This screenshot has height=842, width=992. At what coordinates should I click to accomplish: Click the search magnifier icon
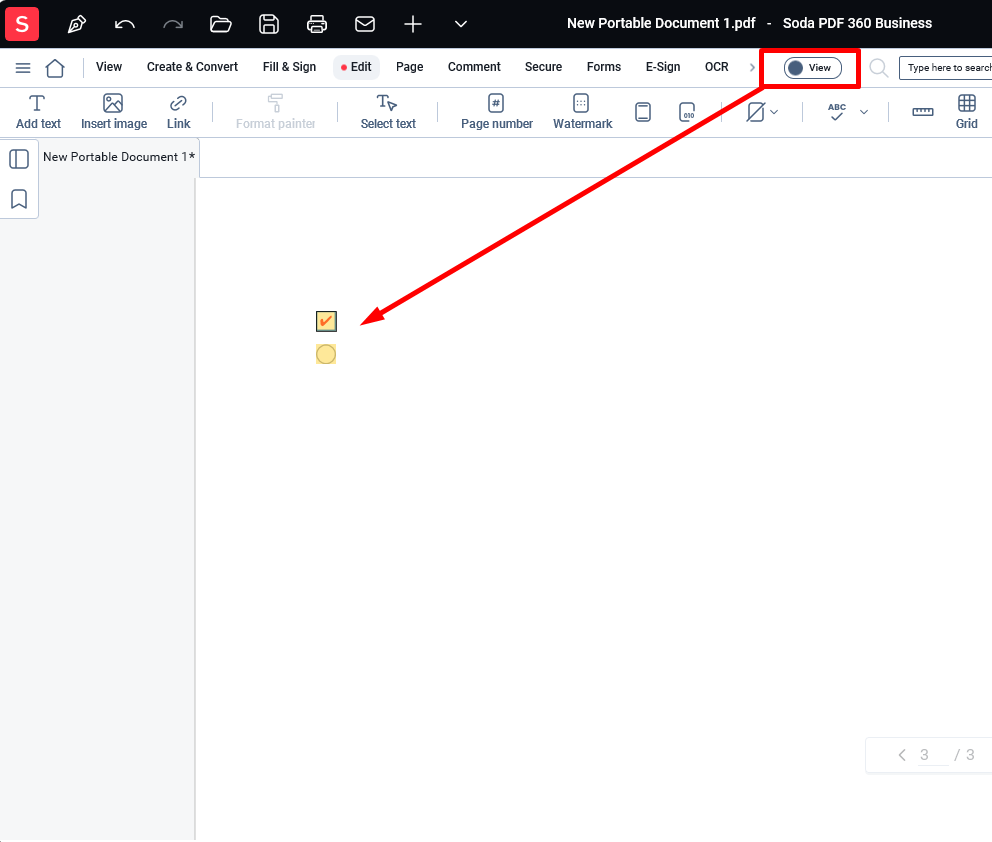tap(879, 68)
